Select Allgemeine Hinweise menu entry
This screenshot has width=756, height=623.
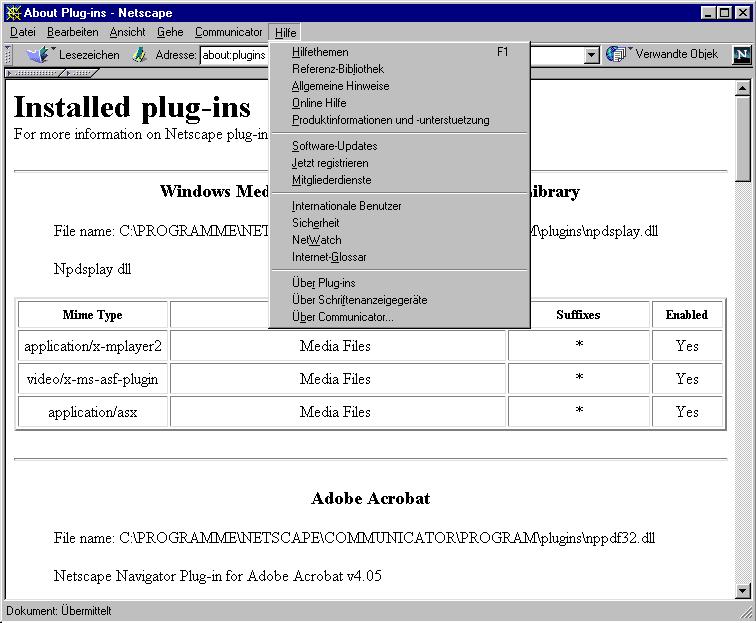399,86
